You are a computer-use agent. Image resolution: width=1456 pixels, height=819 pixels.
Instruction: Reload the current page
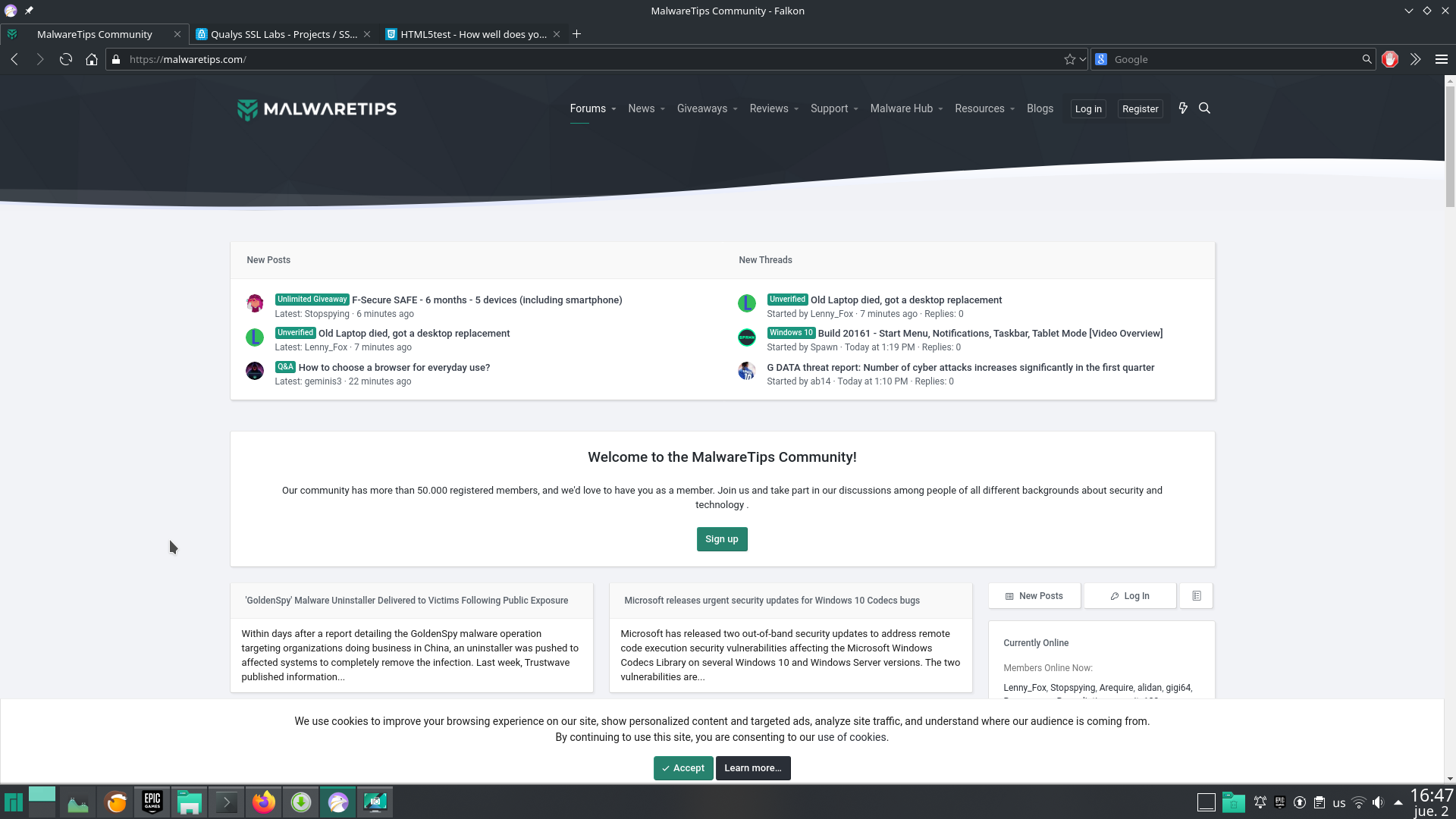tap(66, 59)
